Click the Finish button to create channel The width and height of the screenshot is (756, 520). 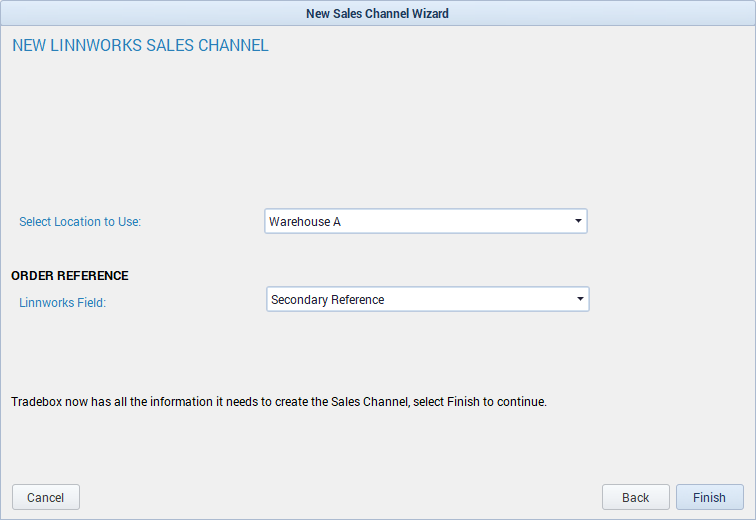pos(709,497)
